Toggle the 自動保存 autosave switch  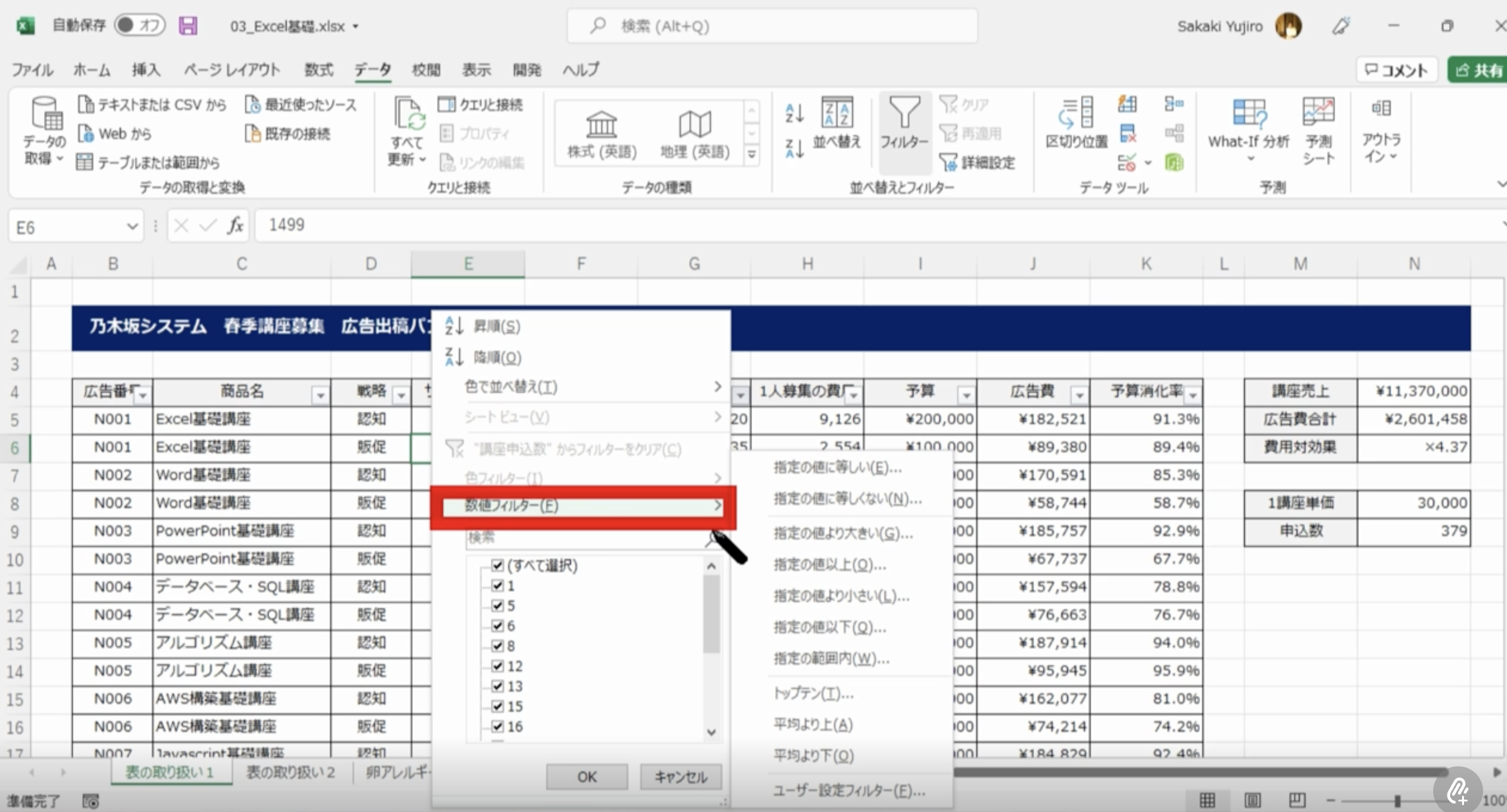click(139, 25)
